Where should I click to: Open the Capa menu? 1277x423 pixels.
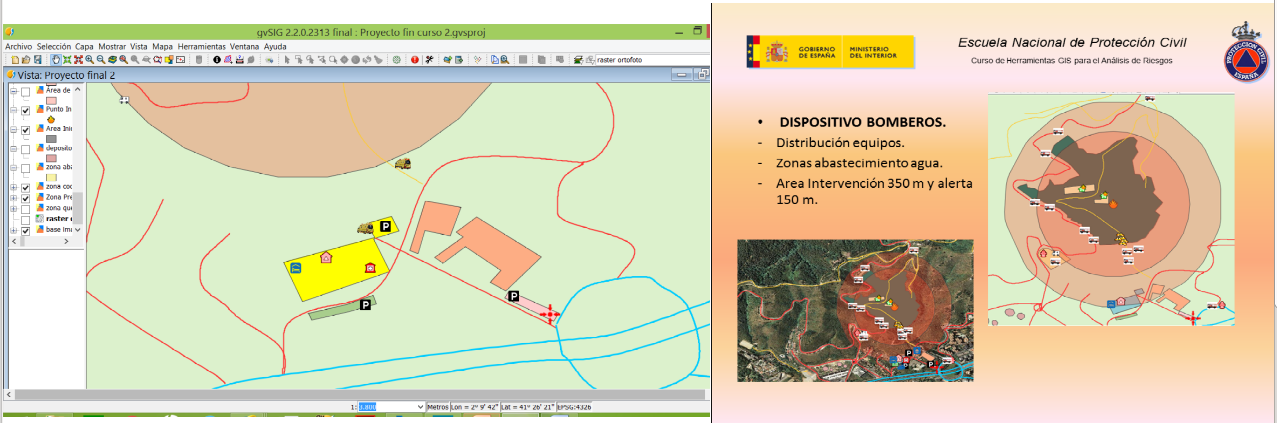[84, 46]
